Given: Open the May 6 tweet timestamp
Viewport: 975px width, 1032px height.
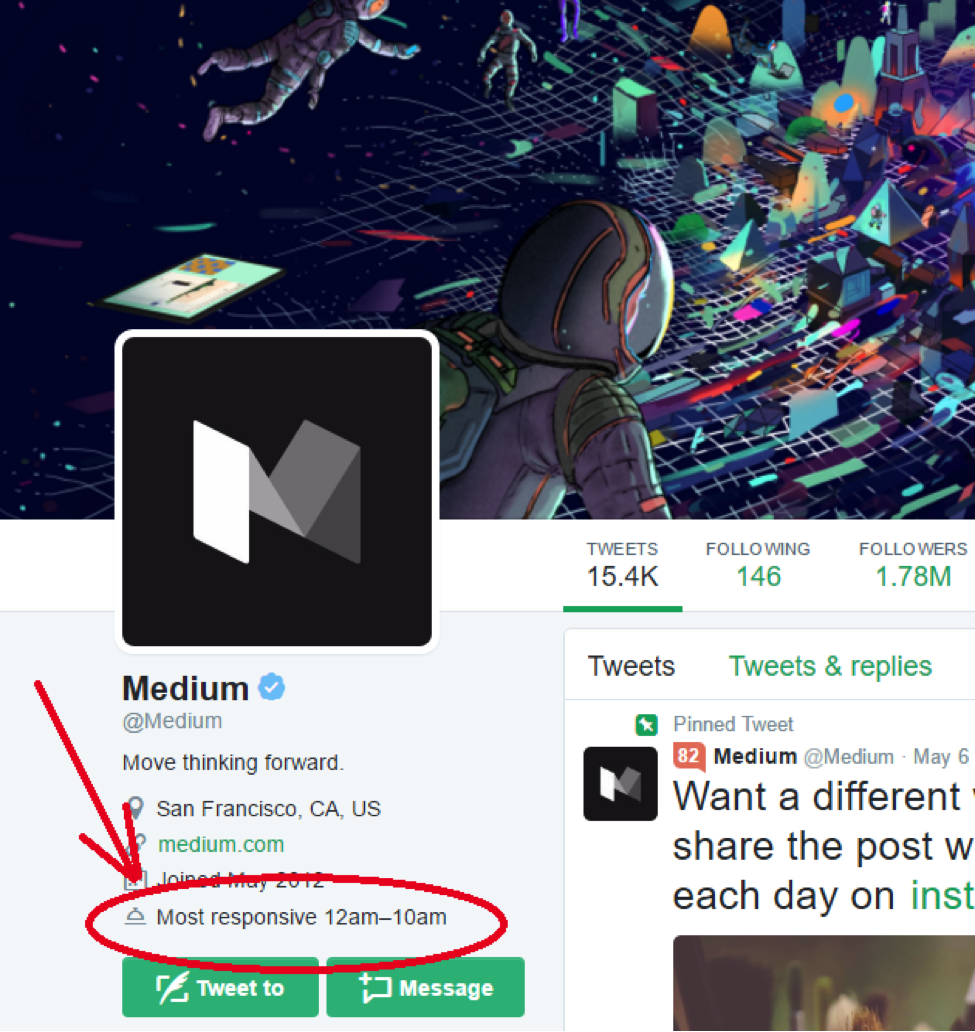Looking at the screenshot, I should click(940, 757).
